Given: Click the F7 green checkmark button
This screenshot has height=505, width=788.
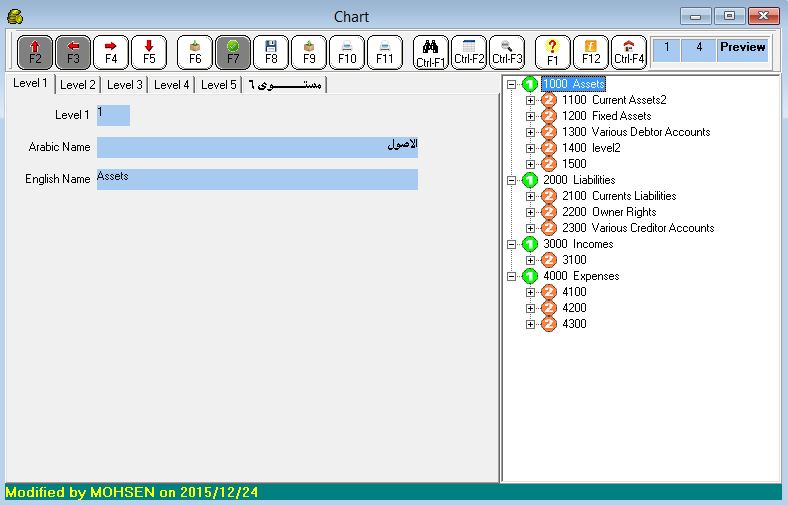Looking at the screenshot, I should 233,52.
